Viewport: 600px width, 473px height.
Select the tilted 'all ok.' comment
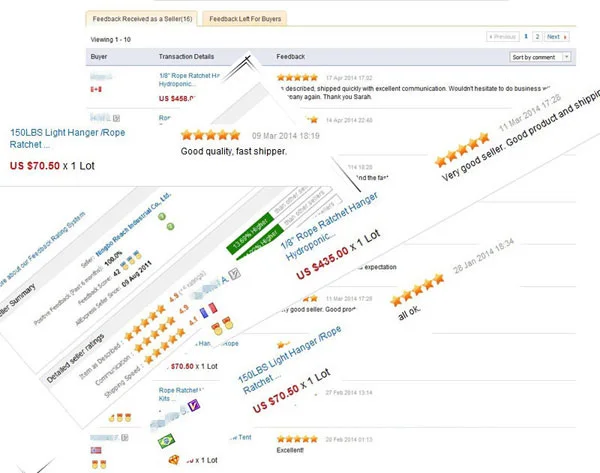409,313
